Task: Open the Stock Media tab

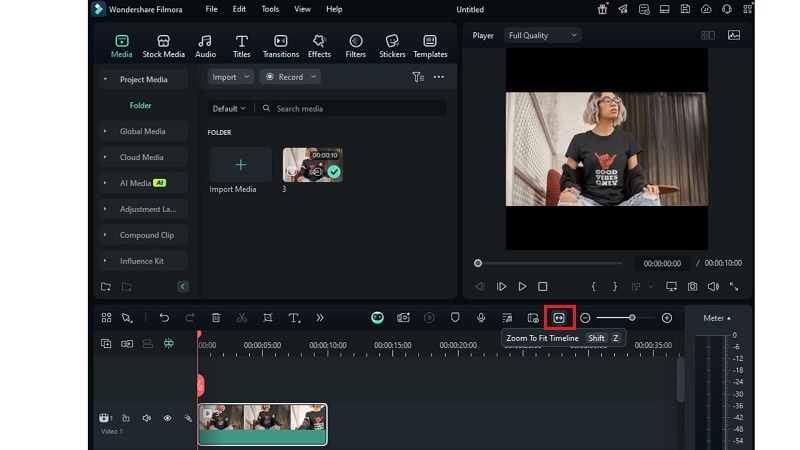Action: 163,46
